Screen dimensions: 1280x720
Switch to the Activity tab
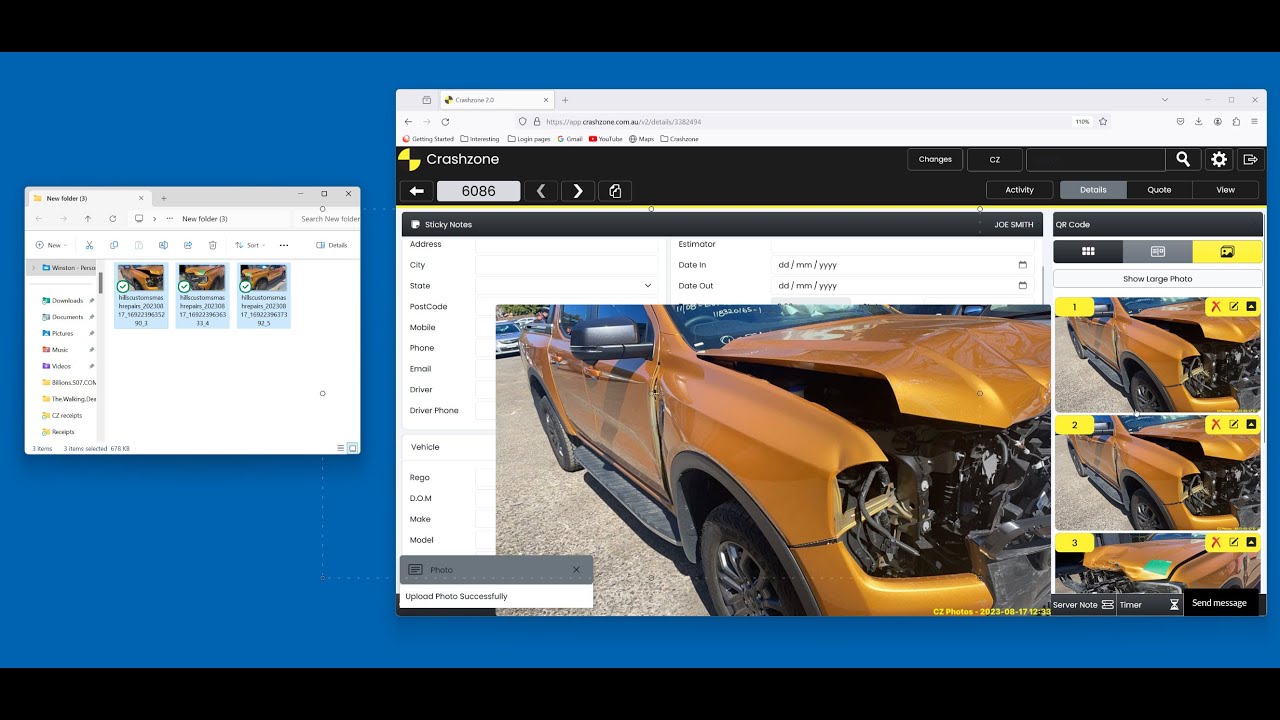pyautogui.click(x=1020, y=190)
